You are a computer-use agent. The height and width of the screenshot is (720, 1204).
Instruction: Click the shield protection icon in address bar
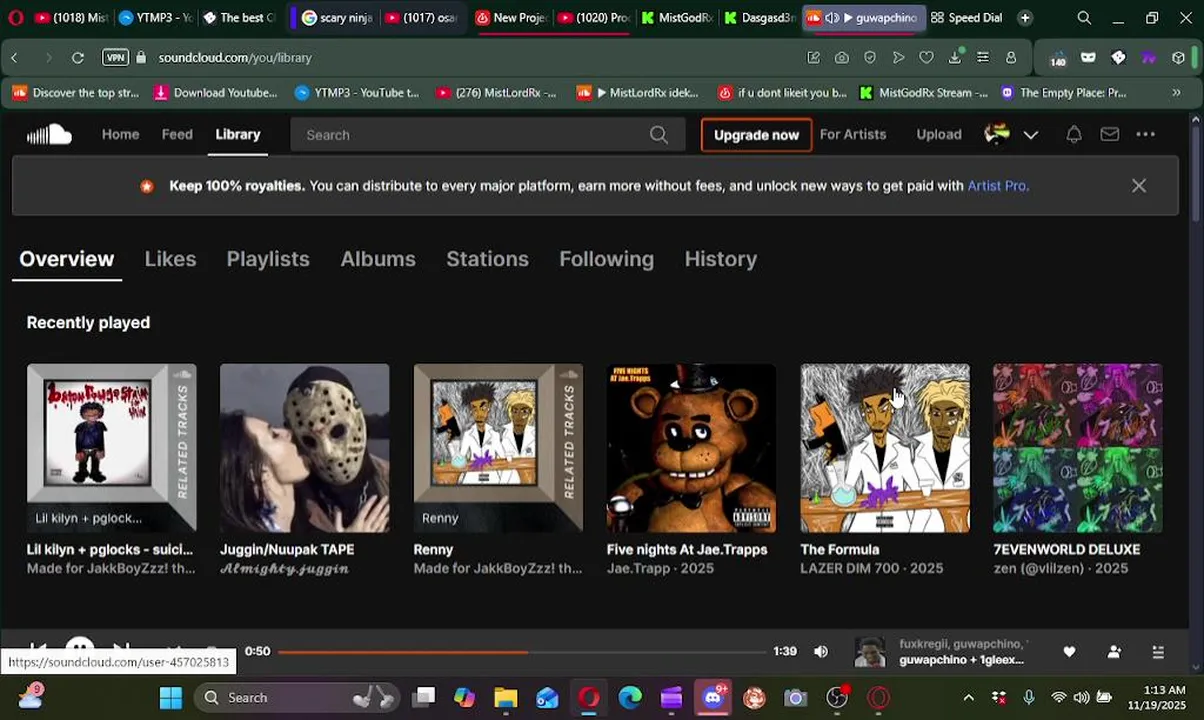pyautogui.click(x=870, y=58)
